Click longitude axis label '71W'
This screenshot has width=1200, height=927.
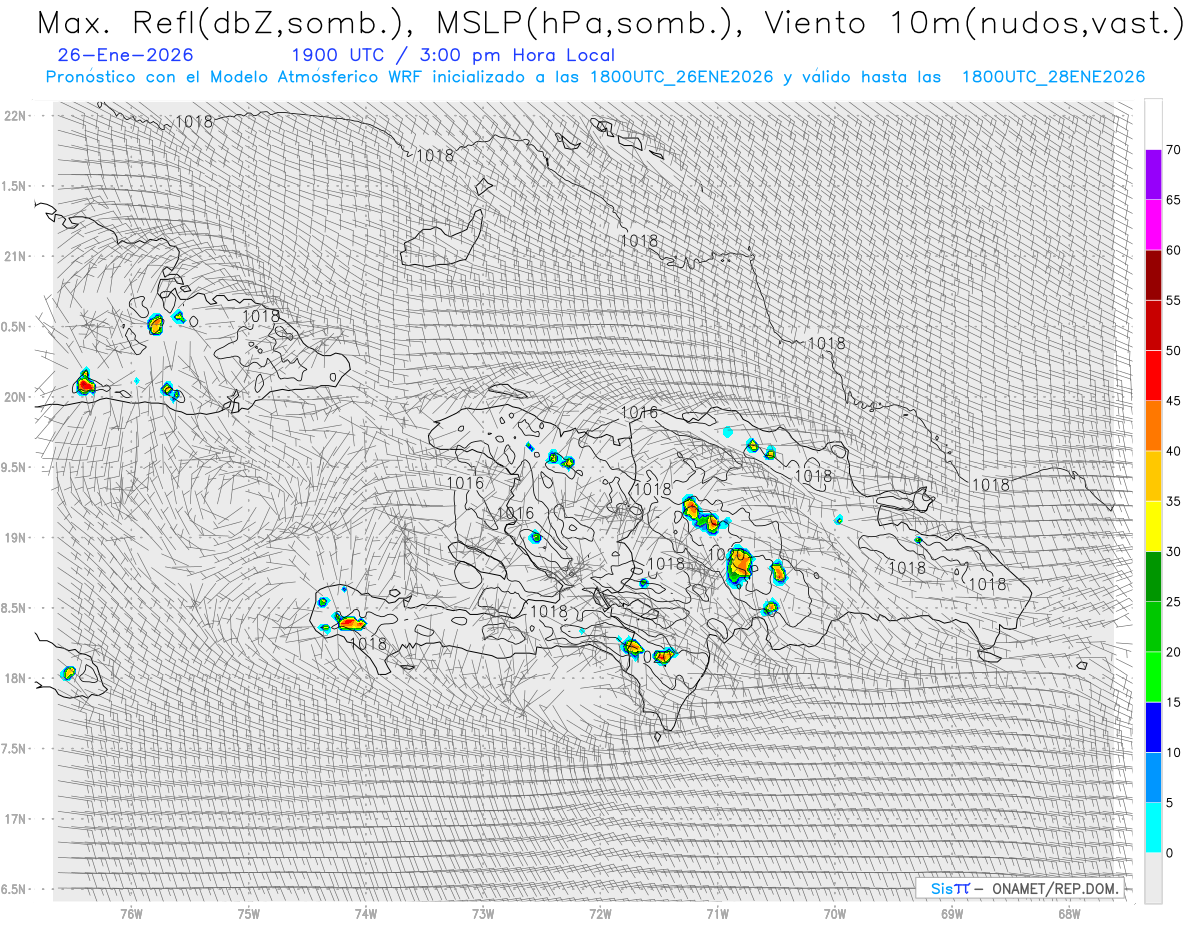717,914
